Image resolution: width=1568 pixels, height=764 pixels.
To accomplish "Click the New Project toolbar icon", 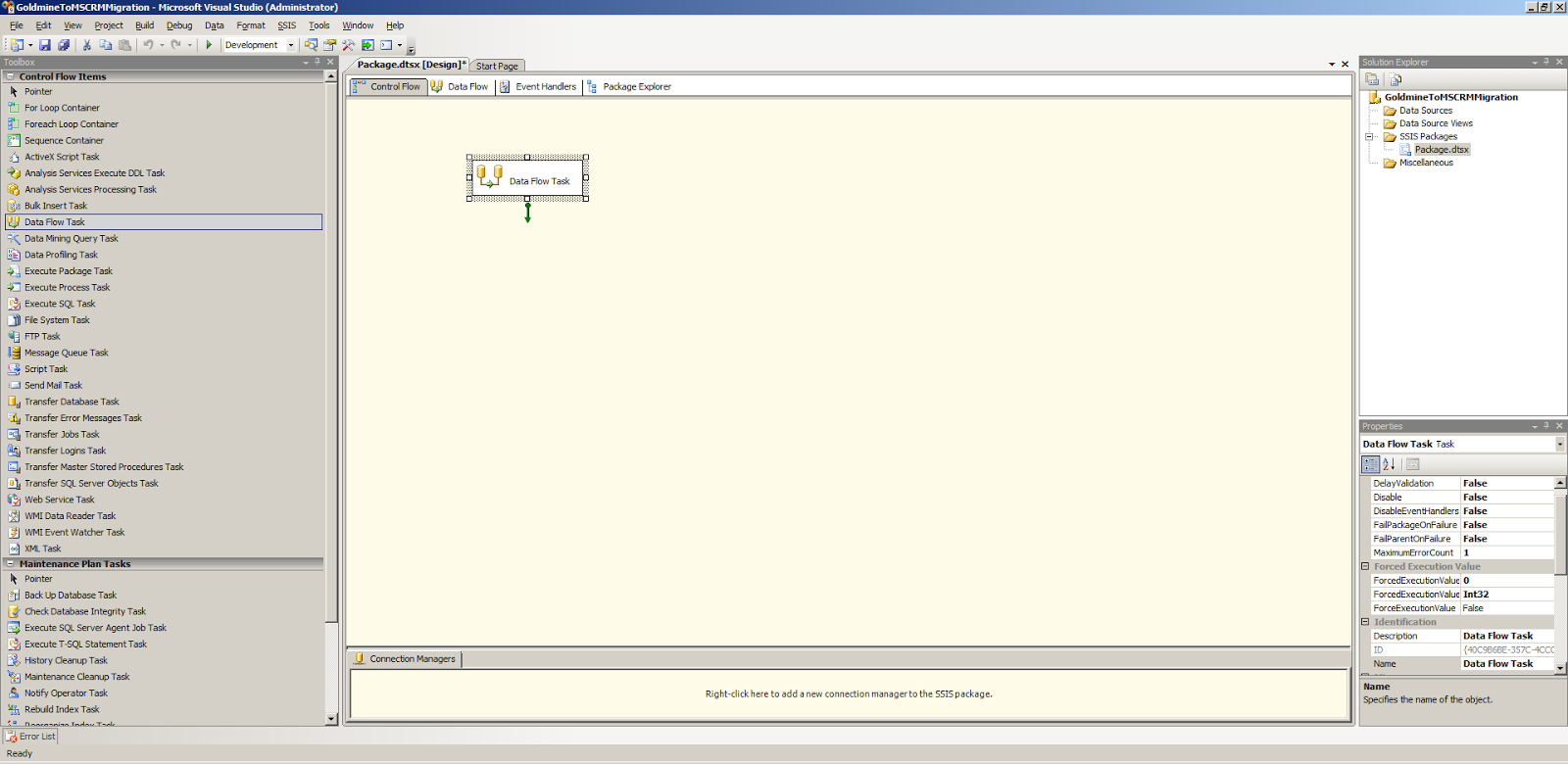I will (x=17, y=45).
